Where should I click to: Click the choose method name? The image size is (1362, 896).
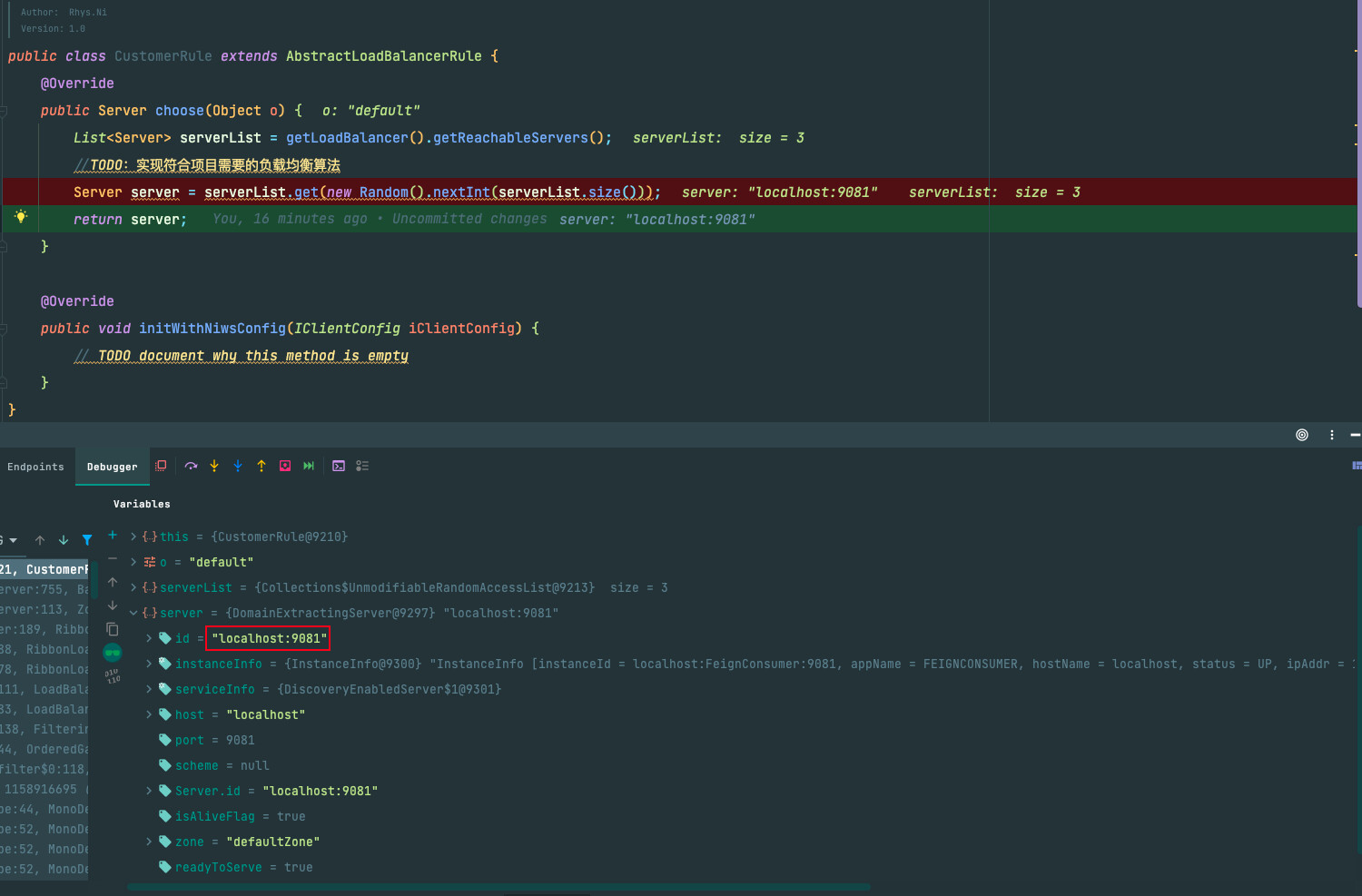180,111
